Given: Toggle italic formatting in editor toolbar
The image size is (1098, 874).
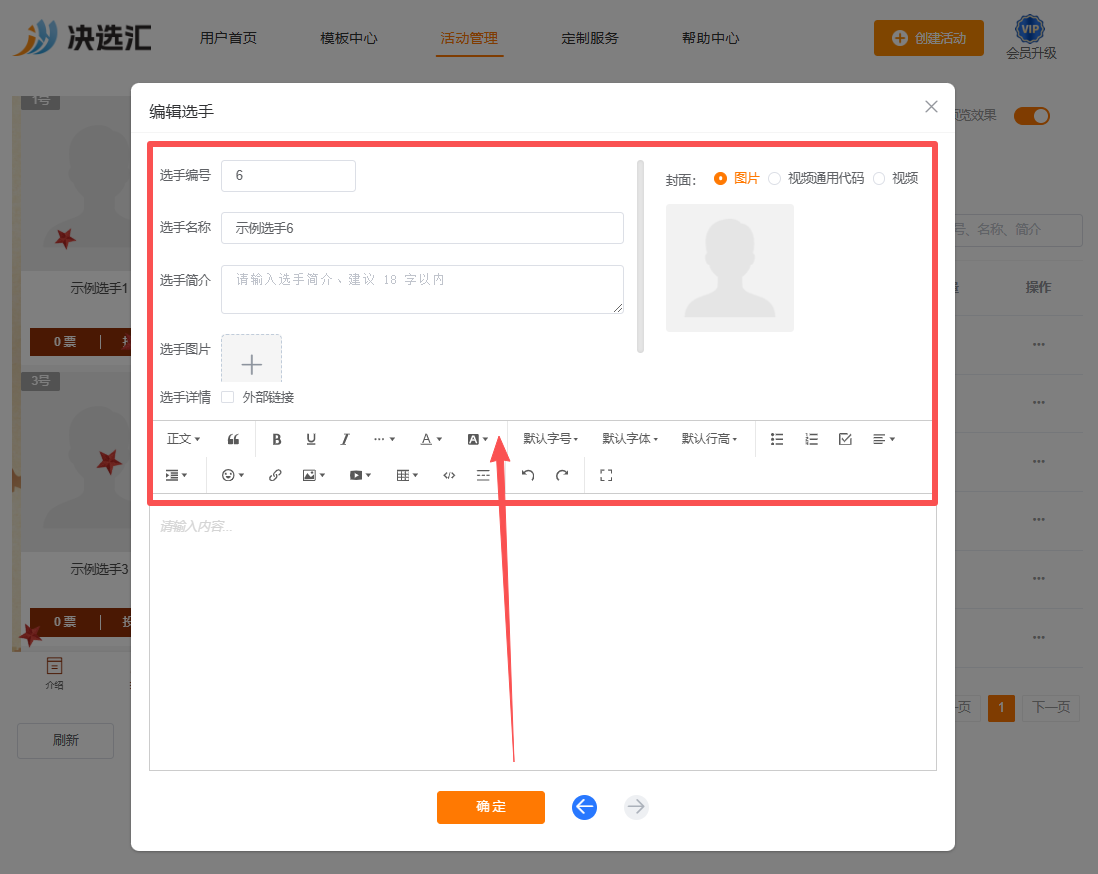Looking at the screenshot, I should coord(345,439).
